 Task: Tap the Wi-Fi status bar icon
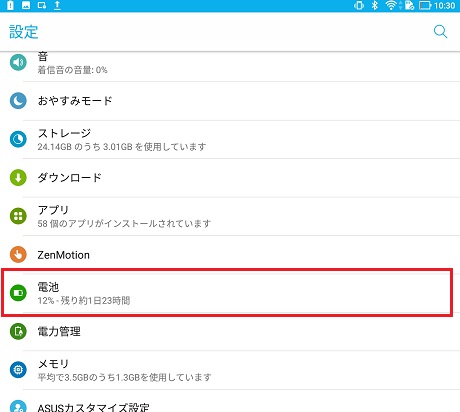coord(391,5)
